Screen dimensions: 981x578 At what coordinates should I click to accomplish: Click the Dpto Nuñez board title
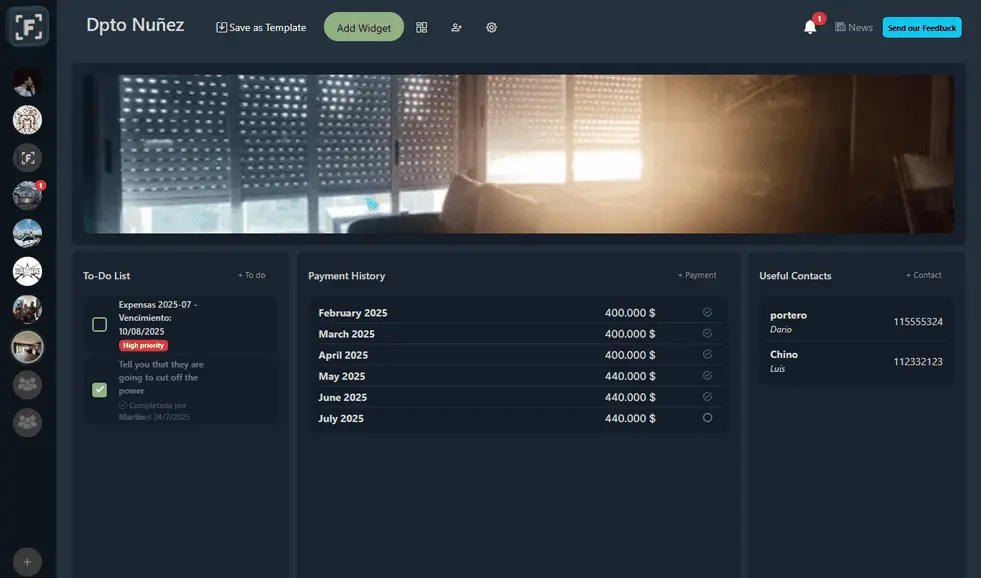pyautogui.click(x=135, y=25)
